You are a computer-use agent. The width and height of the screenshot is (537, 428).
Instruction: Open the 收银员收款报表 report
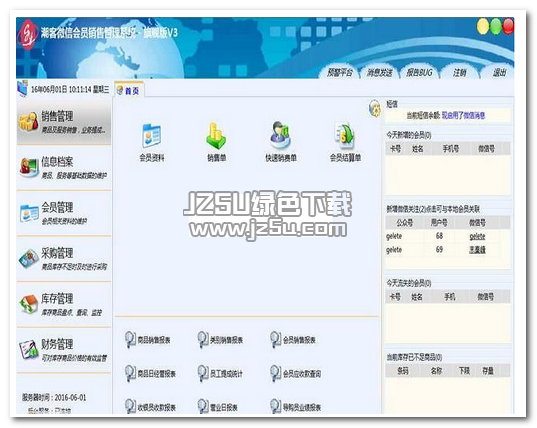(150, 407)
